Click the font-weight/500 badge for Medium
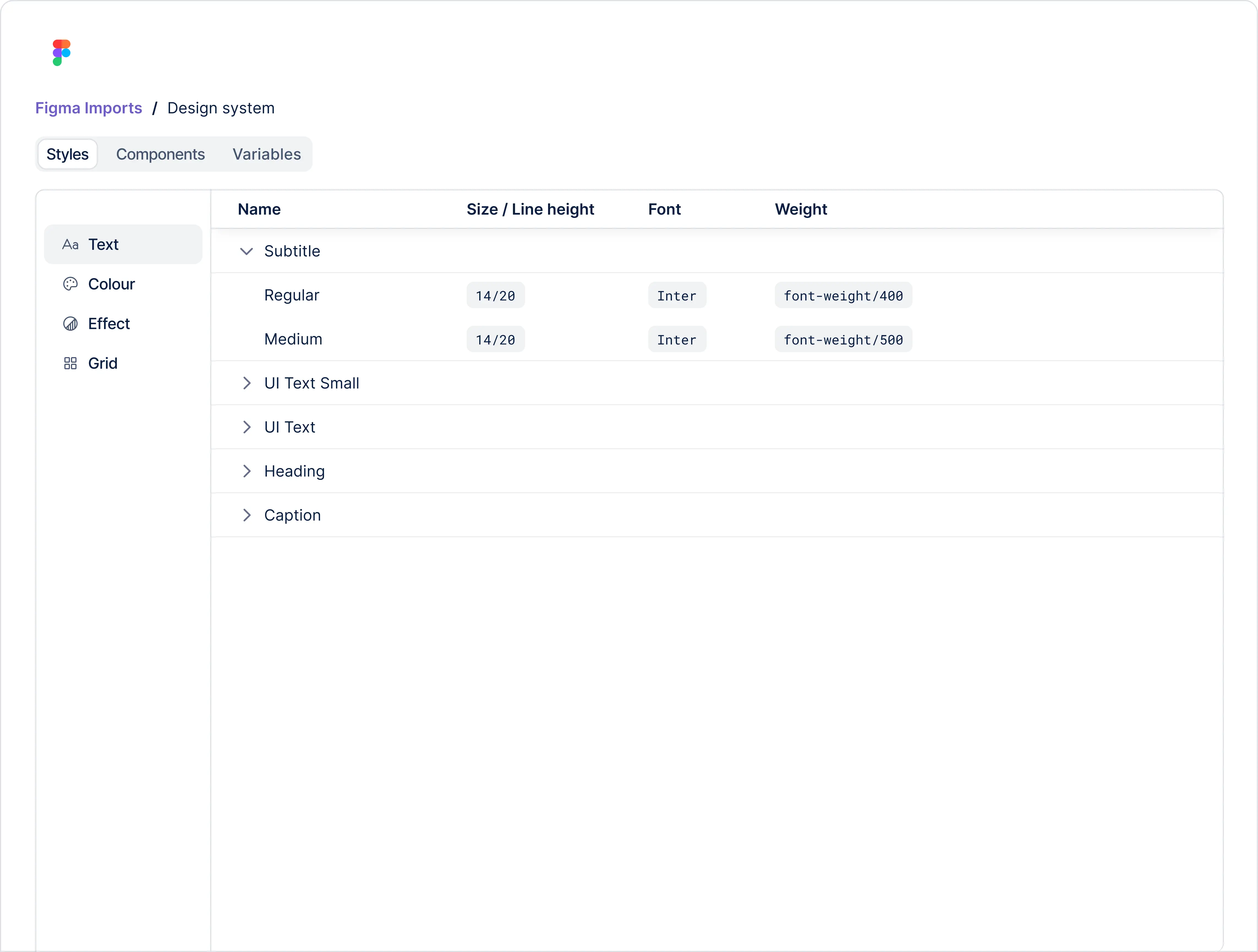Screen dimensions: 1258x952 (x=843, y=340)
